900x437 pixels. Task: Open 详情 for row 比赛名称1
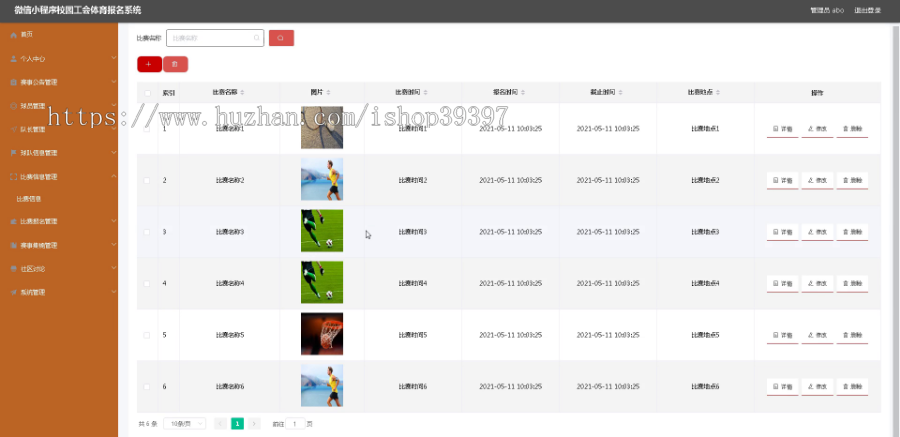pos(782,129)
